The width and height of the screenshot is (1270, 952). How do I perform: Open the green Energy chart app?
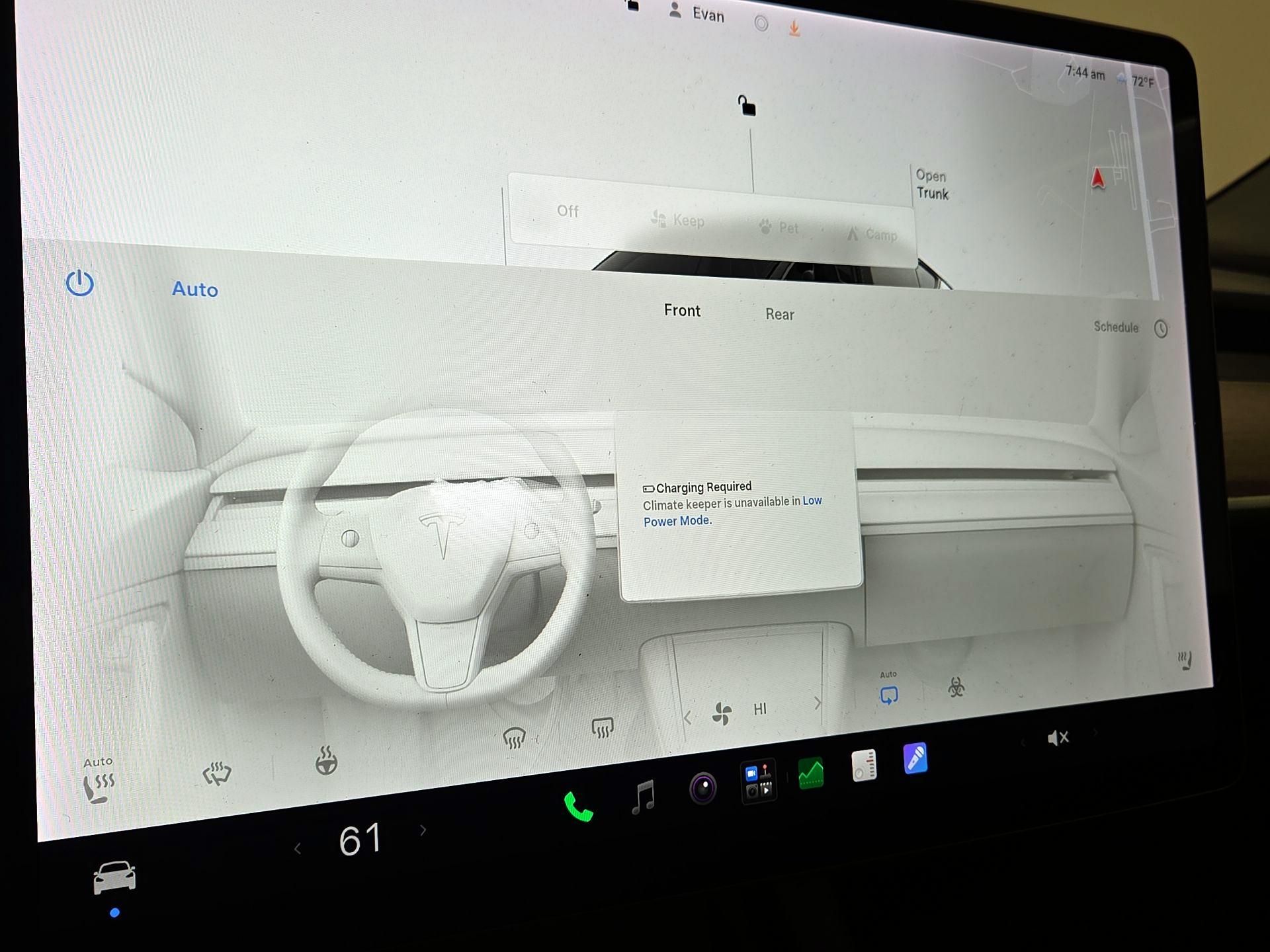point(811,773)
